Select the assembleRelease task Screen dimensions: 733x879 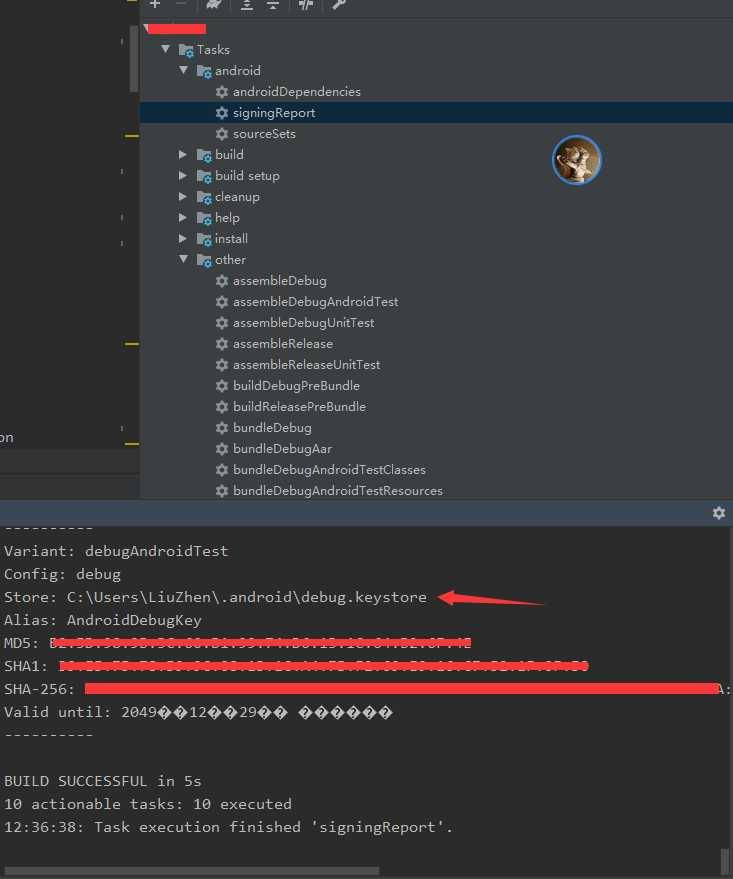click(x=282, y=344)
